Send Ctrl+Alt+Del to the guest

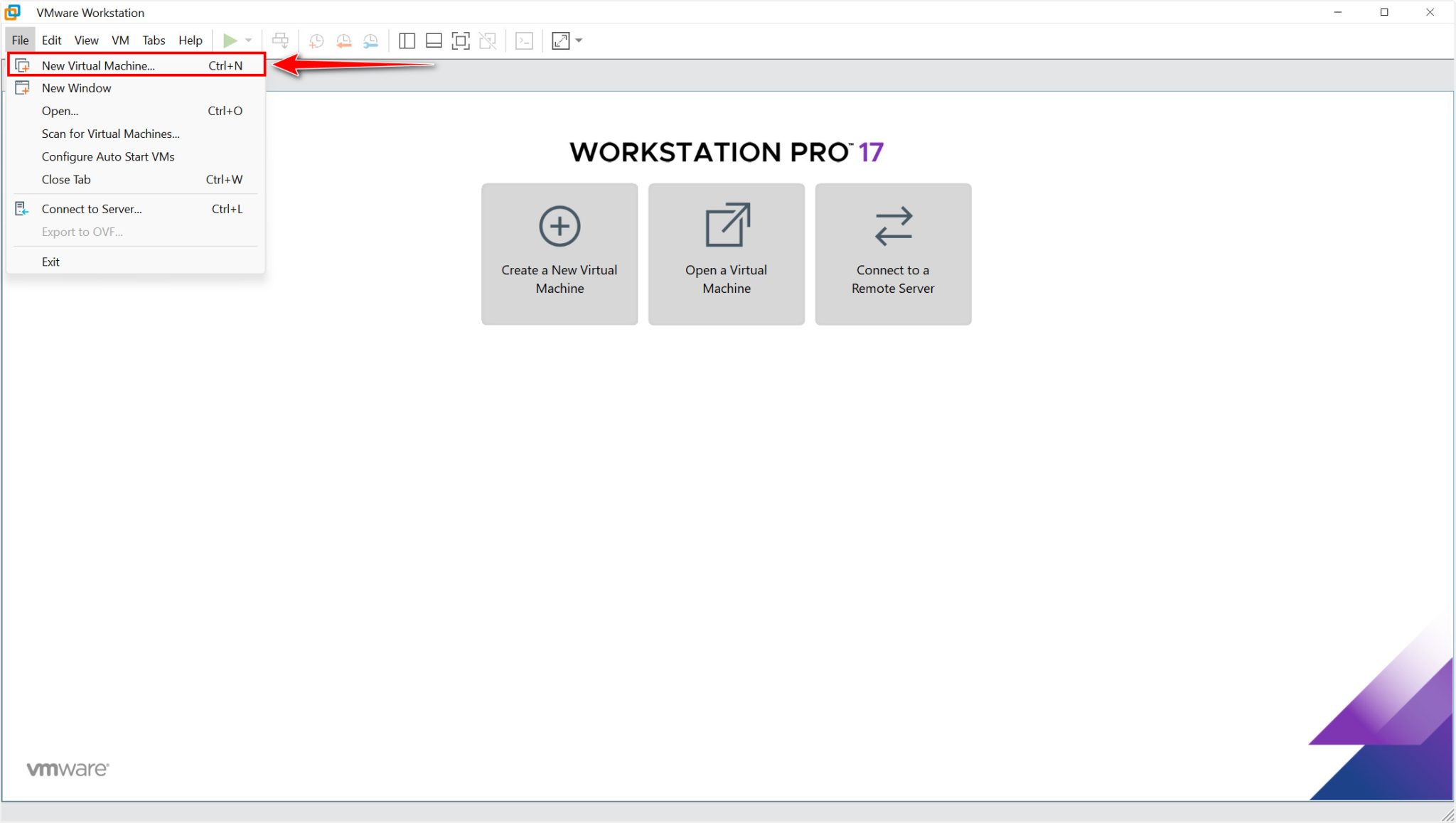pyautogui.click(x=281, y=41)
